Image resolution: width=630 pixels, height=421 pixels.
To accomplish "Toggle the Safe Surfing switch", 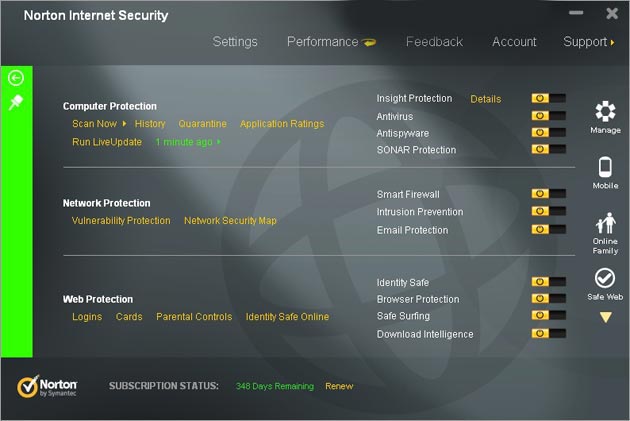I will (x=548, y=315).
